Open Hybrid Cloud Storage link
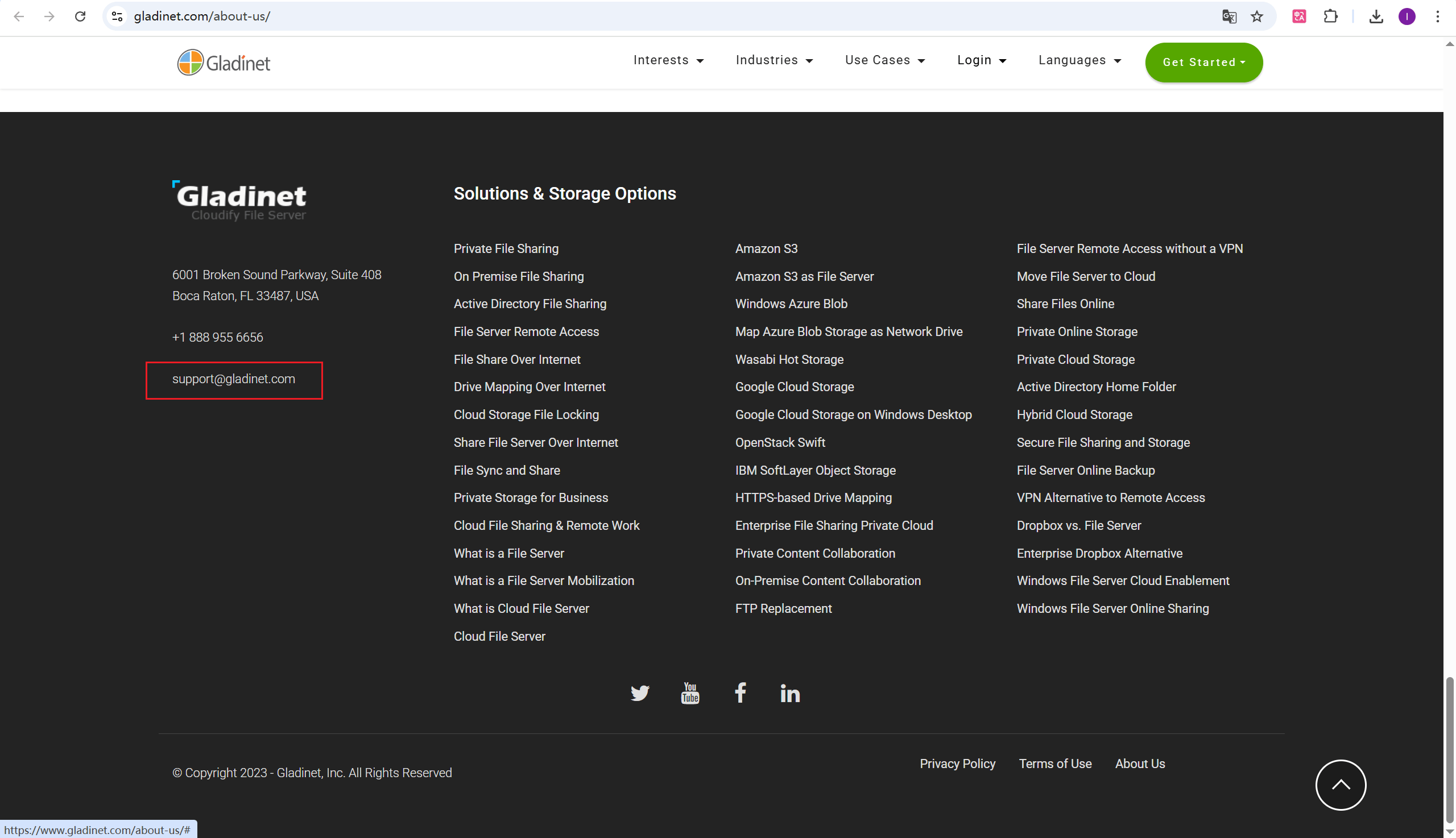The image size is (1456, 838). 1074,414
